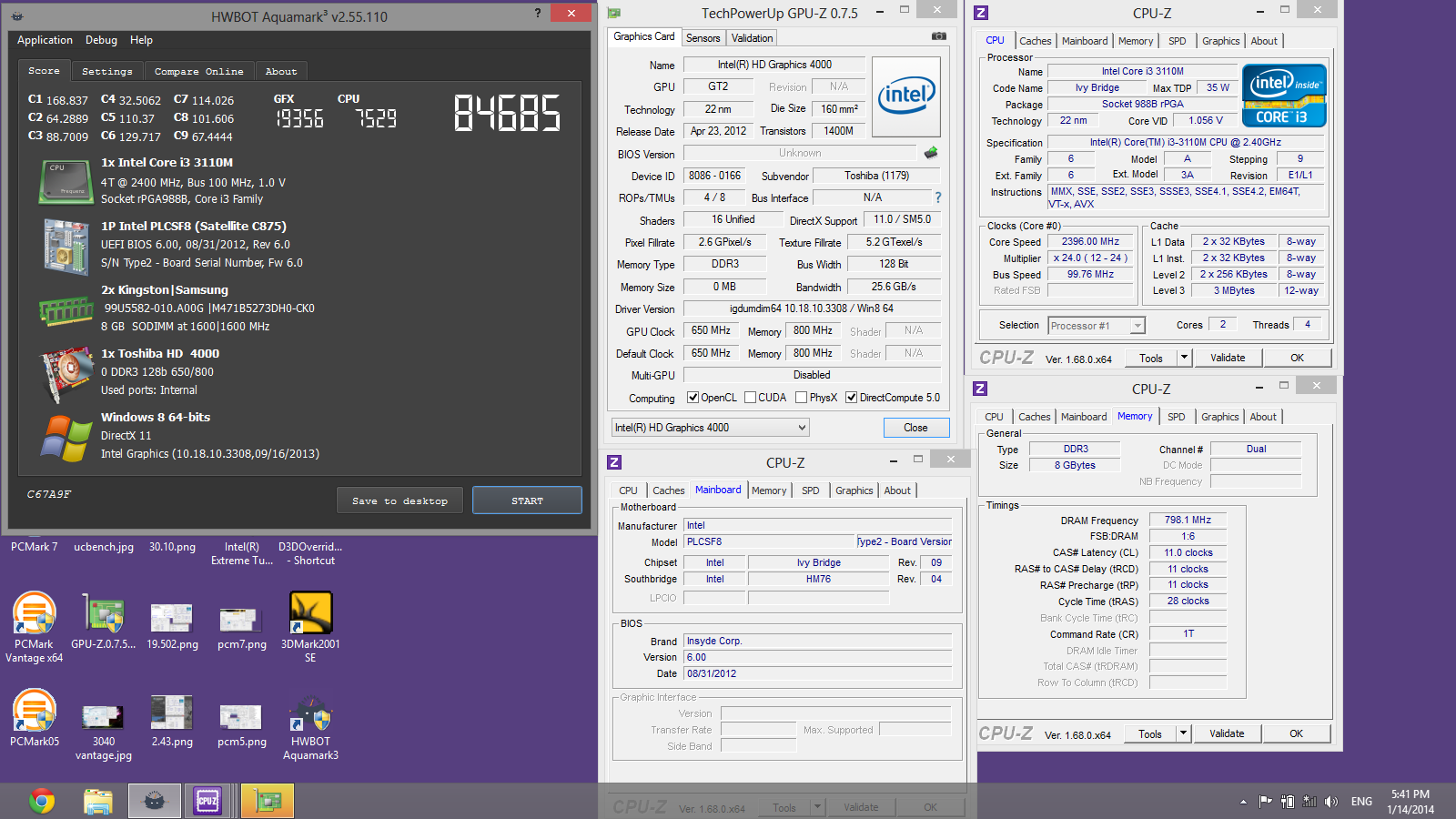Click the Intel Core i3 badge in CPU-Z

[x=1284, y=95]
